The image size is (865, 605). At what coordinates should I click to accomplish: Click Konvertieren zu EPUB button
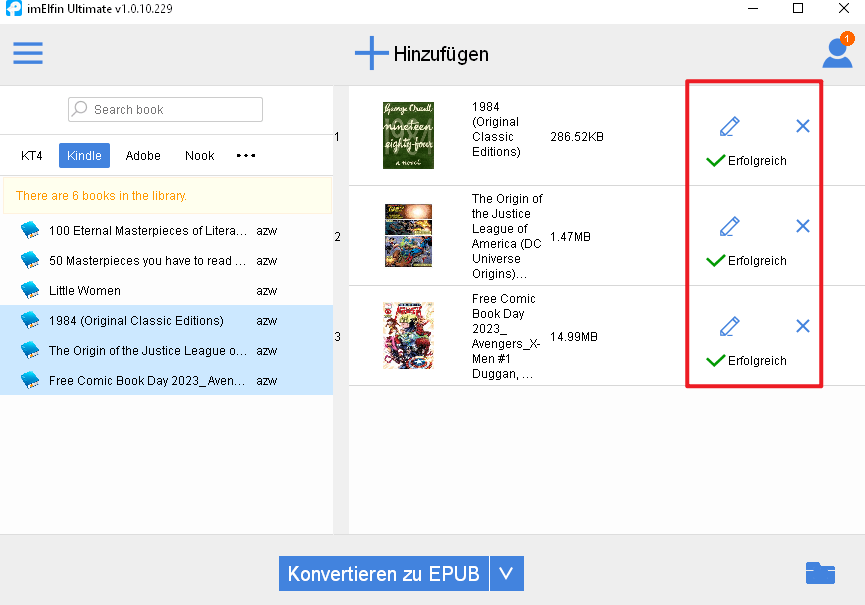(384, 574)
